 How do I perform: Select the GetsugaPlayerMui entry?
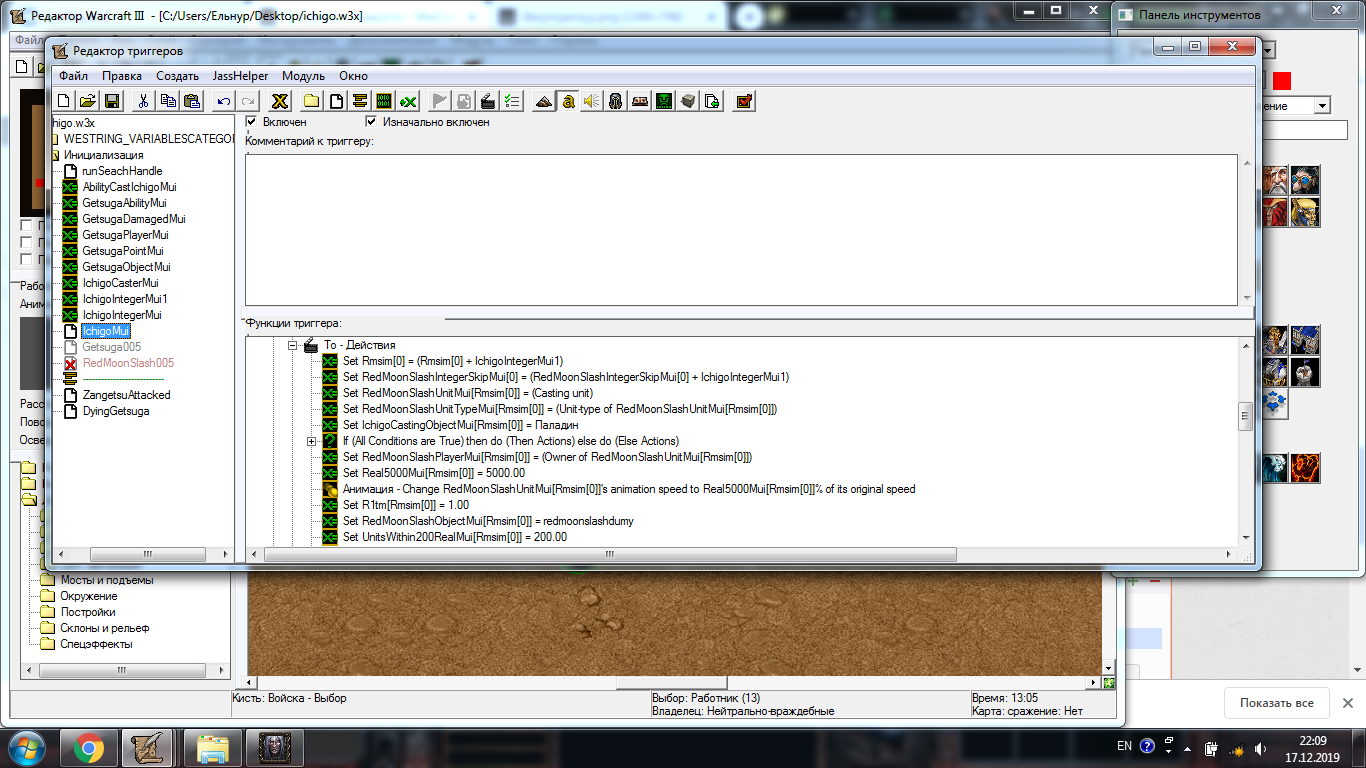[125, 235]
